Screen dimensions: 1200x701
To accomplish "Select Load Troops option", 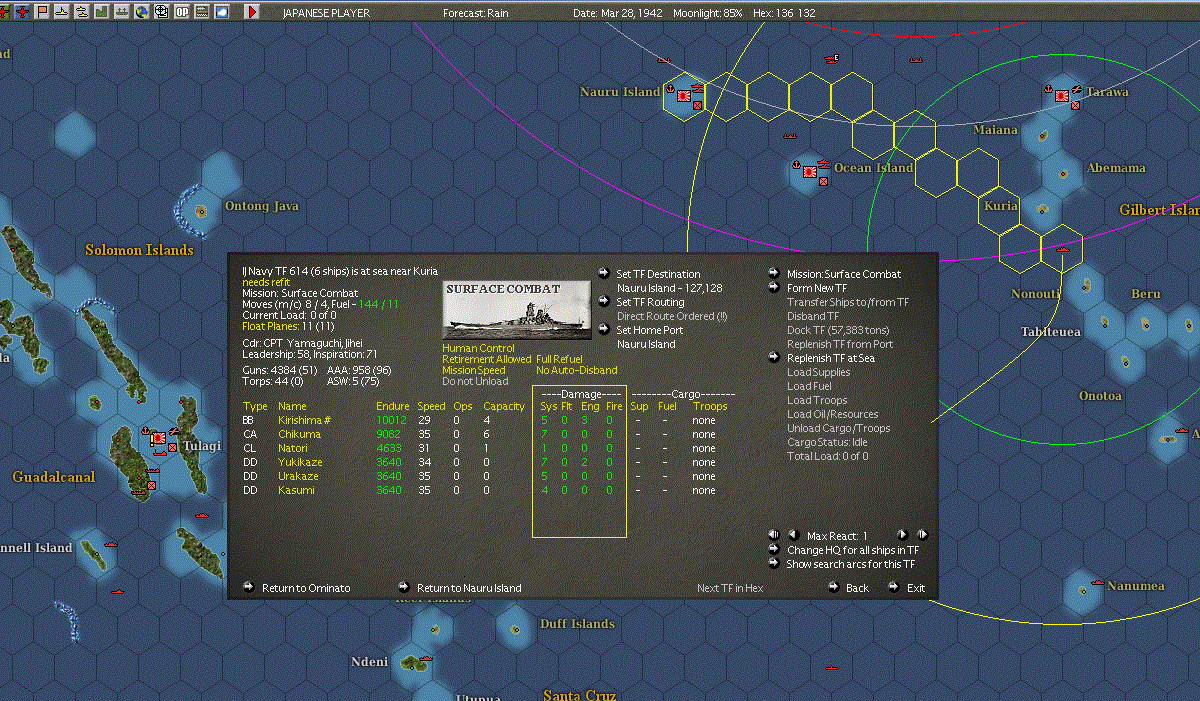I will (x=815, y=400).
